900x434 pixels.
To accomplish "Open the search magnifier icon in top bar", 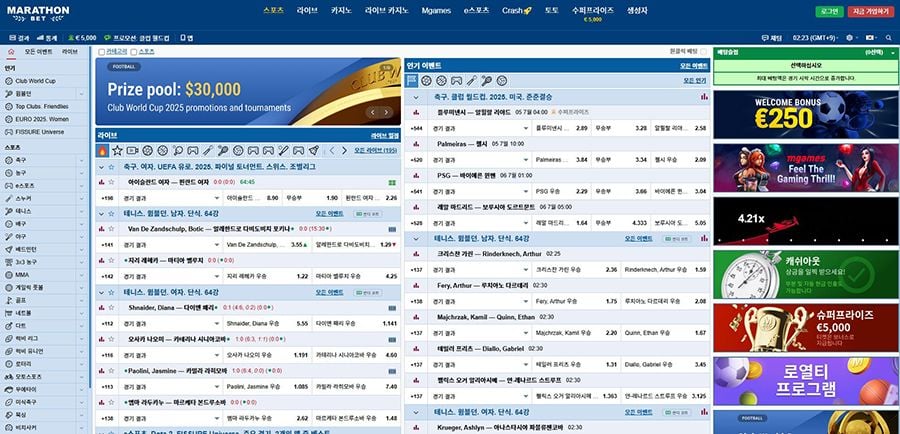I will [889, 38].
